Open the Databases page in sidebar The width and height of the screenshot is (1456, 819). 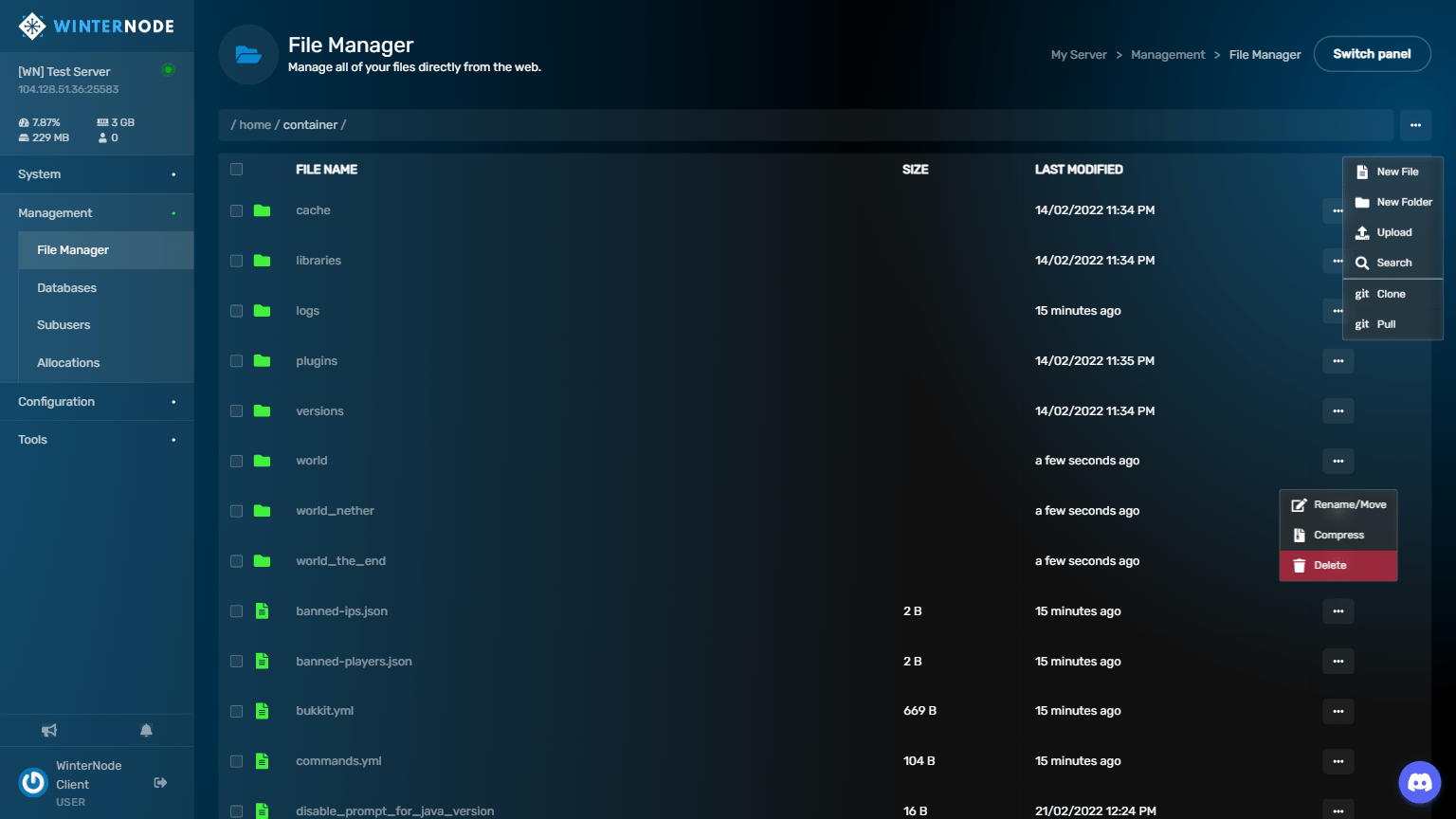[x=67, y=288]
